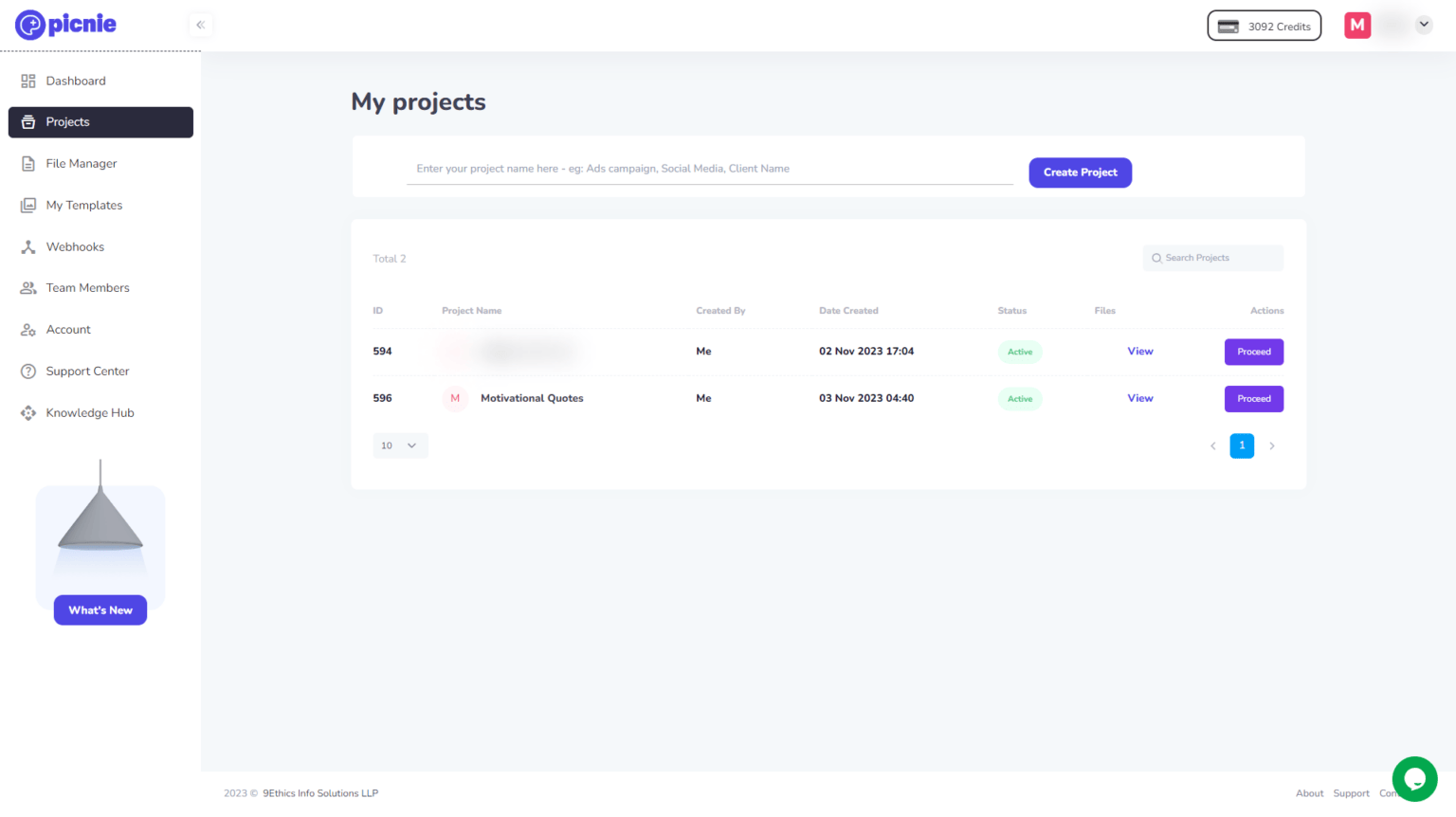Collapse the sidebar with the double-chevron
The width and height of the screenshot is (1456, 817).
pyautogui.click(x=199, y=24)
